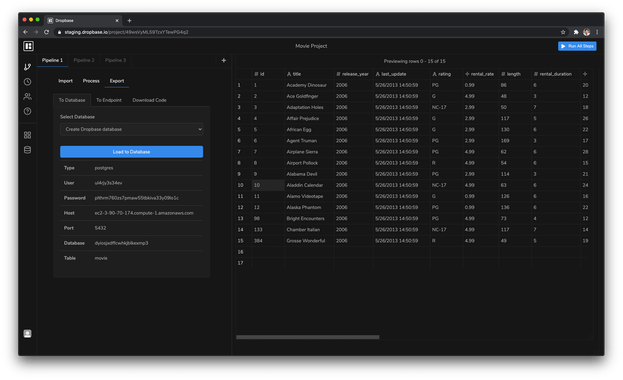The width and height of the screenshot is (623, 380).
Task: Click the Run All Steps button
Action: tap(577, 46)
